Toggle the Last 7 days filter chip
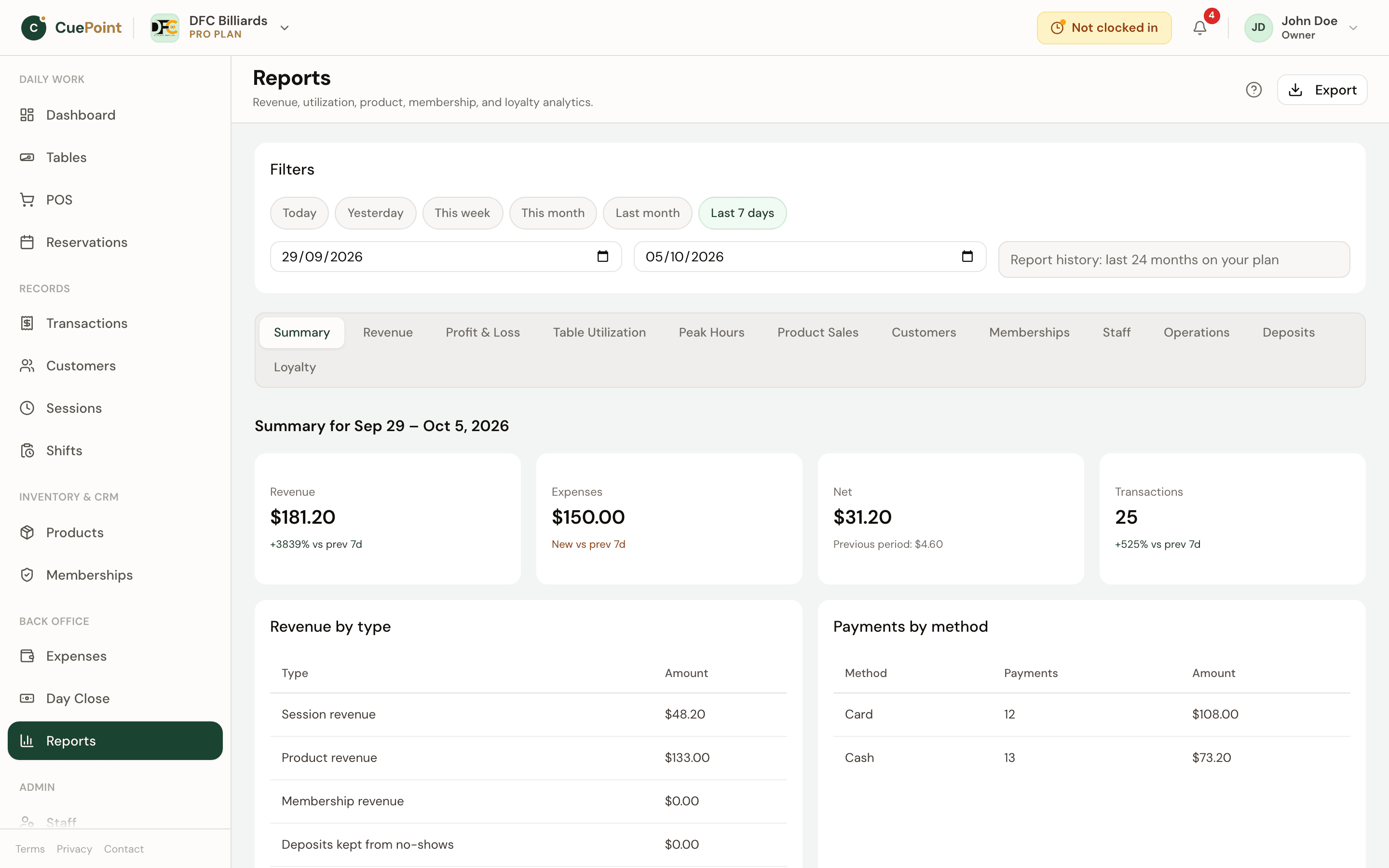Viewport: 1389px width, 868px height. pyautogui.click(x=742, y=213)
